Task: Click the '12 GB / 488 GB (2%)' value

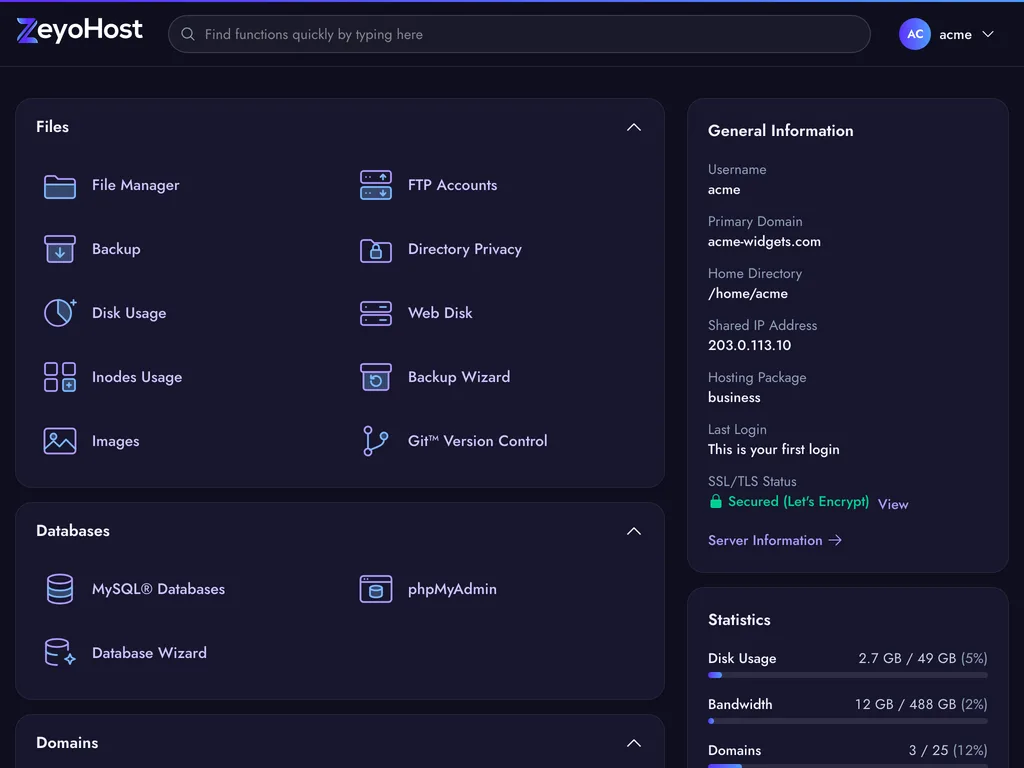Action: pyautogui.click(x=921, y=705)
